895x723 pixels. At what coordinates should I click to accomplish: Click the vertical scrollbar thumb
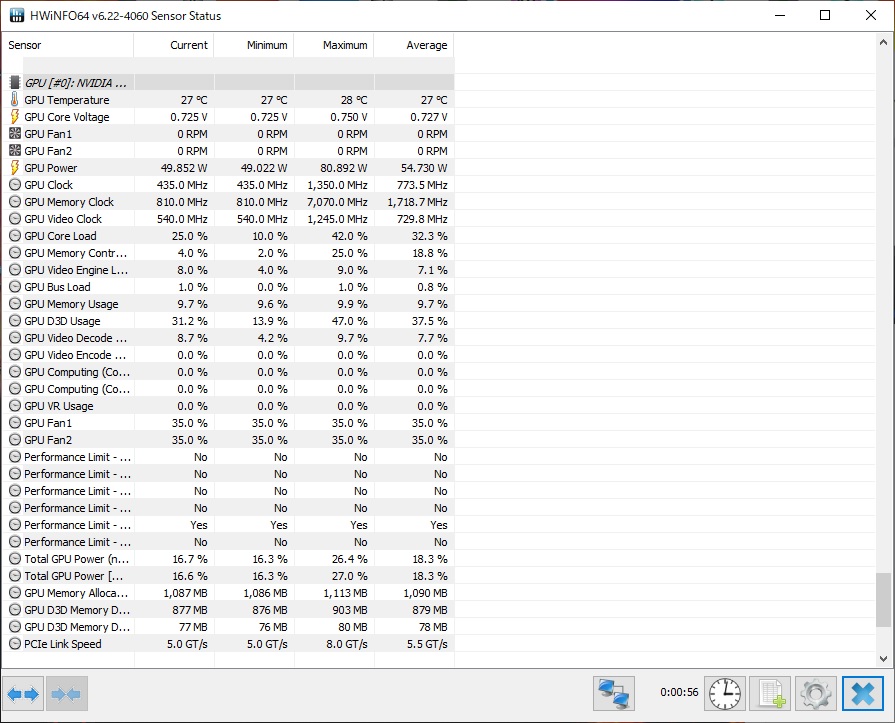pos(883,600)
